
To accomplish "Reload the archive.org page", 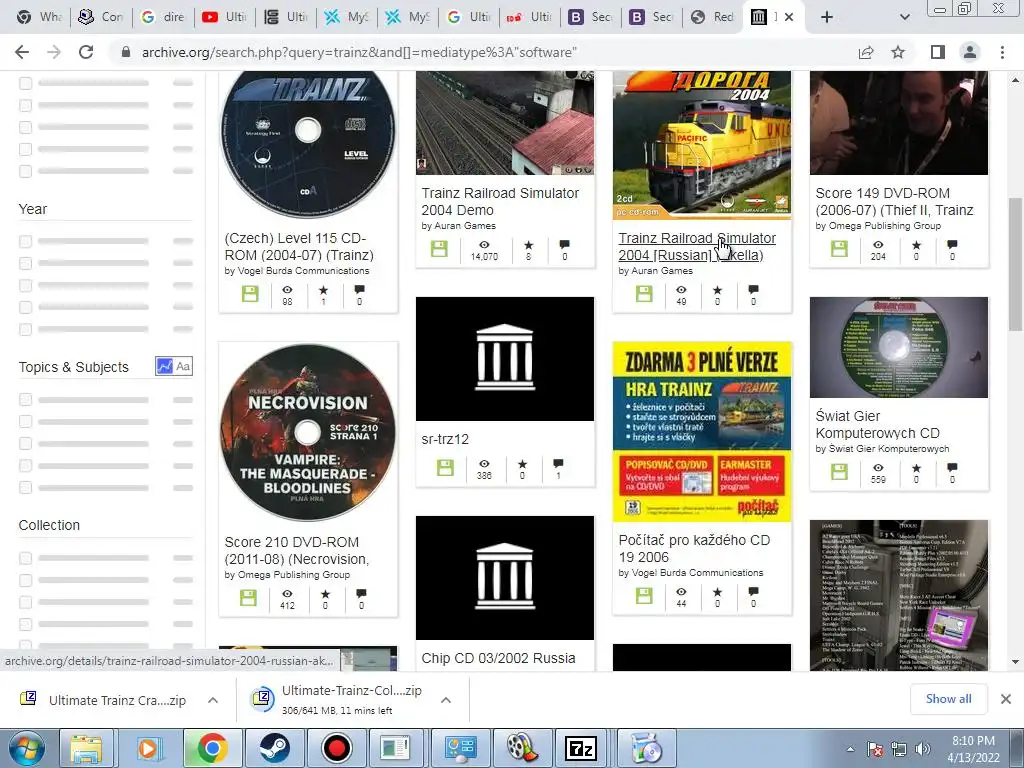I will coord(86,52).
